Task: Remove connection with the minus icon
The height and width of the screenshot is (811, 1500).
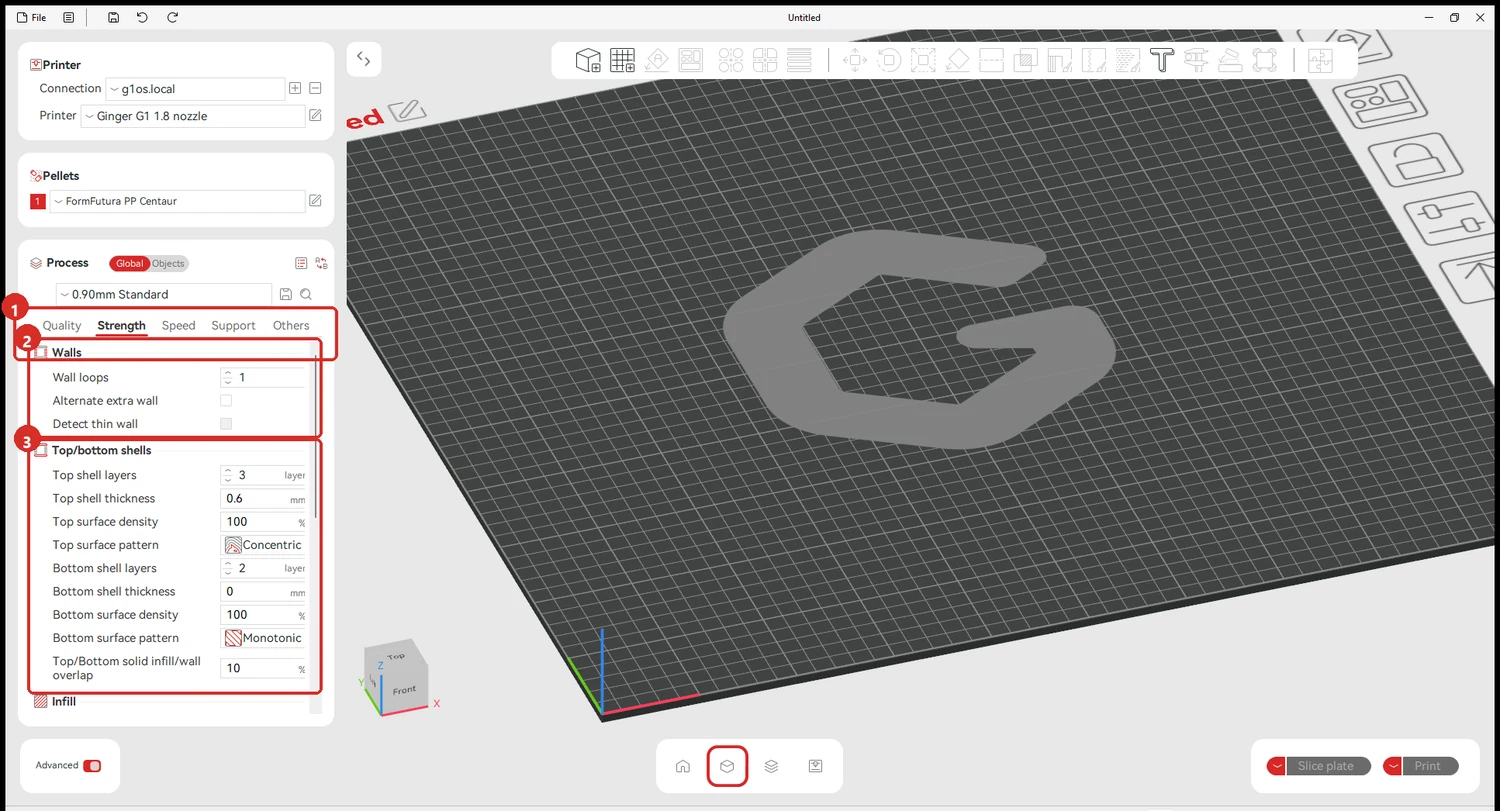Action: coord(315,88)
